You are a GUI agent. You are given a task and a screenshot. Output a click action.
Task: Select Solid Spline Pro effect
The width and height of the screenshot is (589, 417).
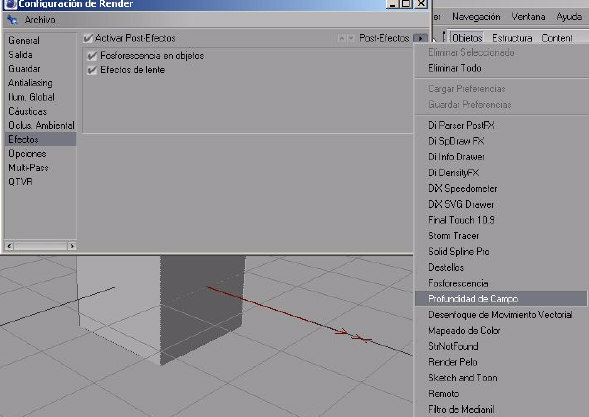(x=459, y=251)
